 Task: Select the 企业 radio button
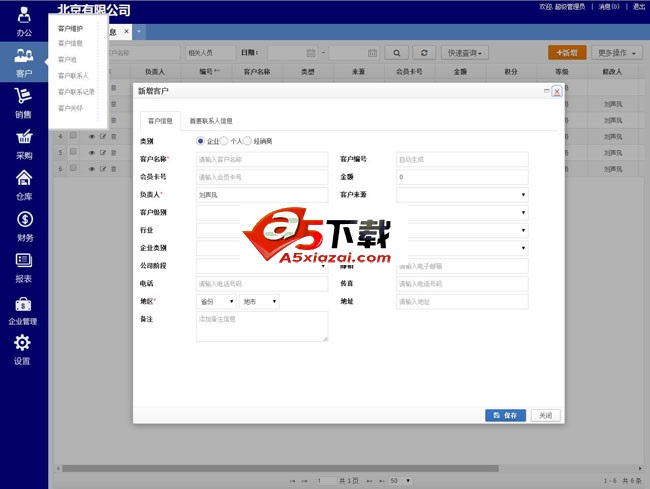point(200,141)
